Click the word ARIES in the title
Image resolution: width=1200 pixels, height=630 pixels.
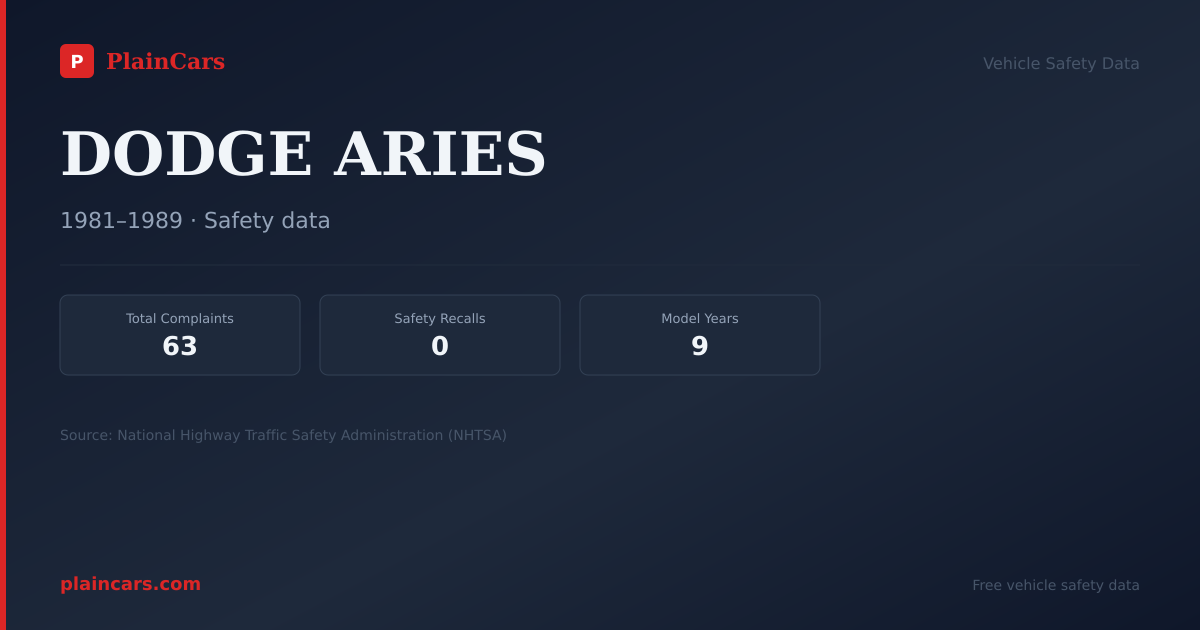click(x=440, y=154)
